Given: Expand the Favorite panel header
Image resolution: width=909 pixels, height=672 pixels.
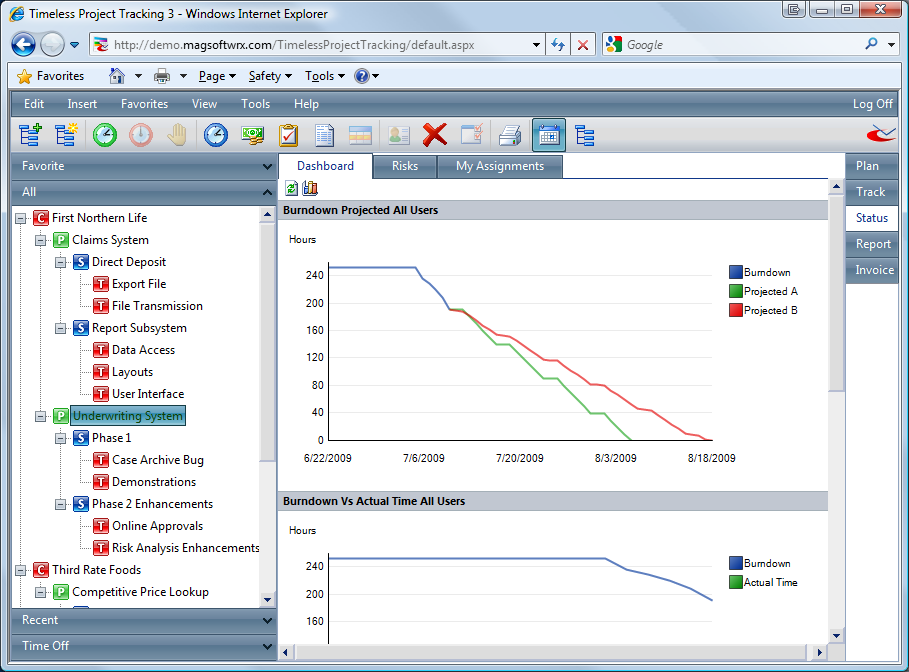Looking at the screenshot, I should [x=144, y=166].
